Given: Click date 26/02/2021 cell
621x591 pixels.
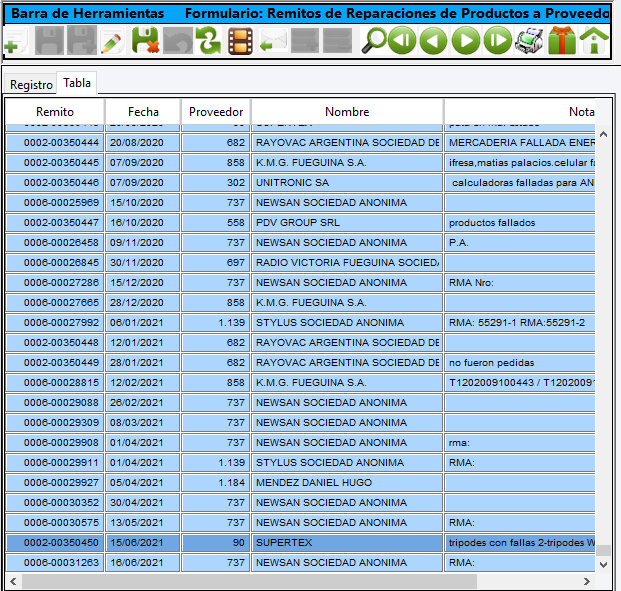Looking at the screenshot, I should pyautogui.click(x=143, y=402).
